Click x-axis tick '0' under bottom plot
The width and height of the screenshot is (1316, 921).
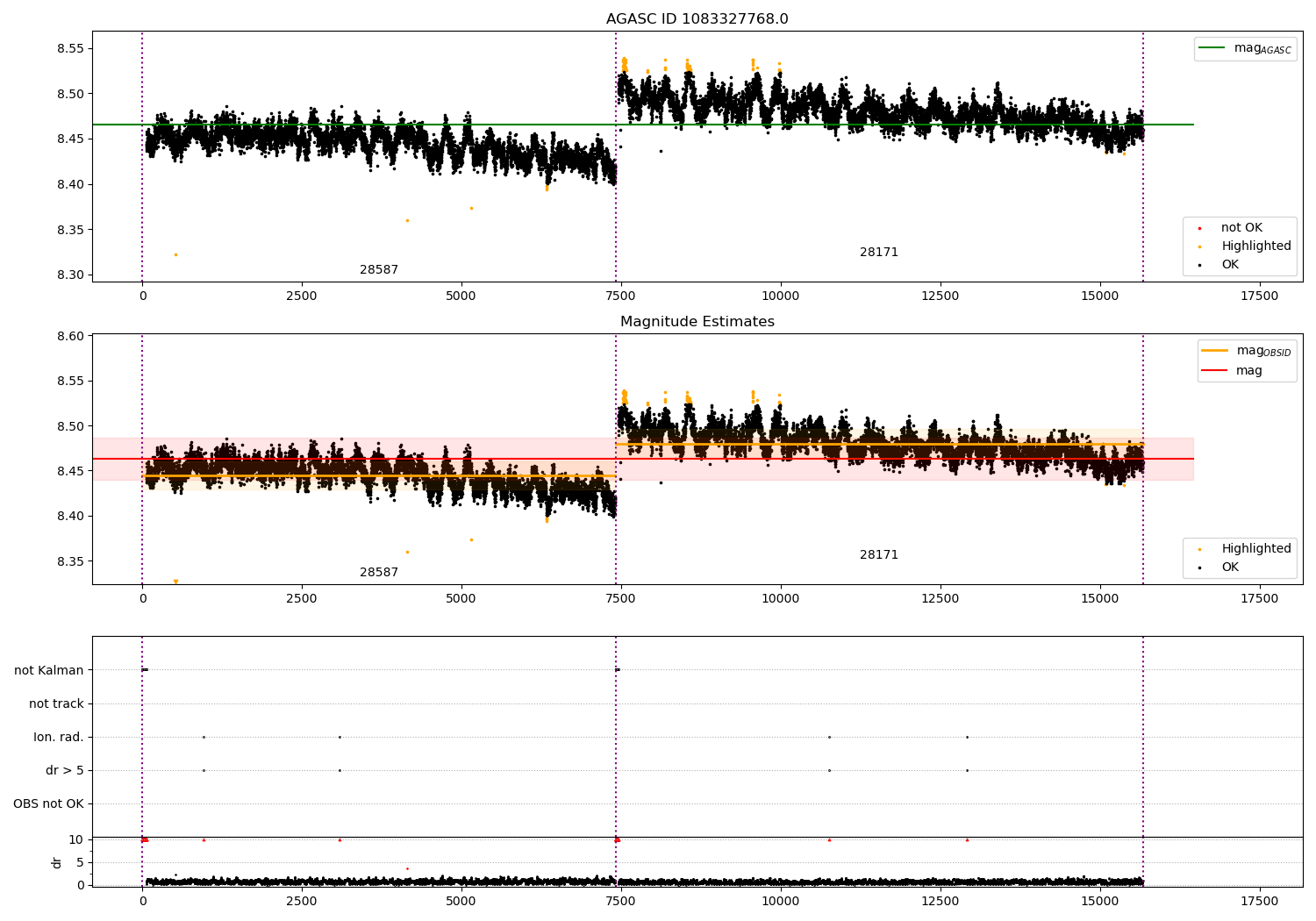coord(142,902)
